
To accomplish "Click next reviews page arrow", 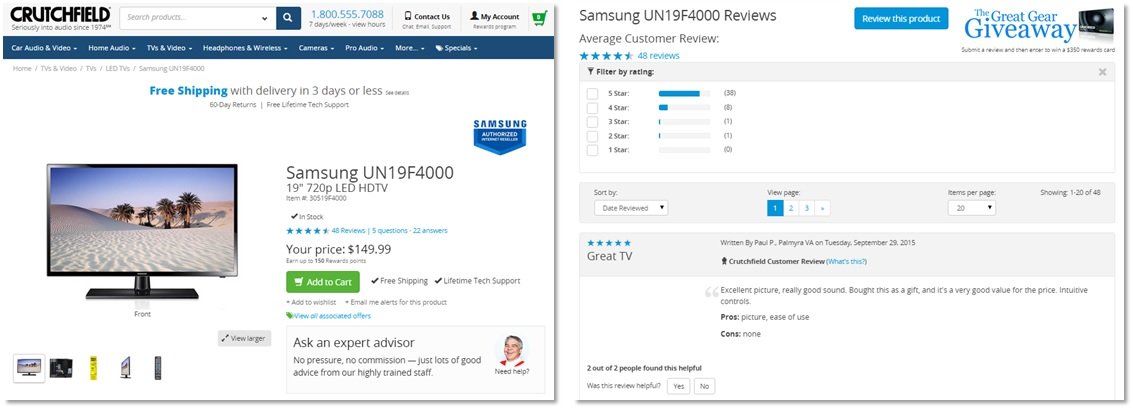I will [x=822, y=208].
